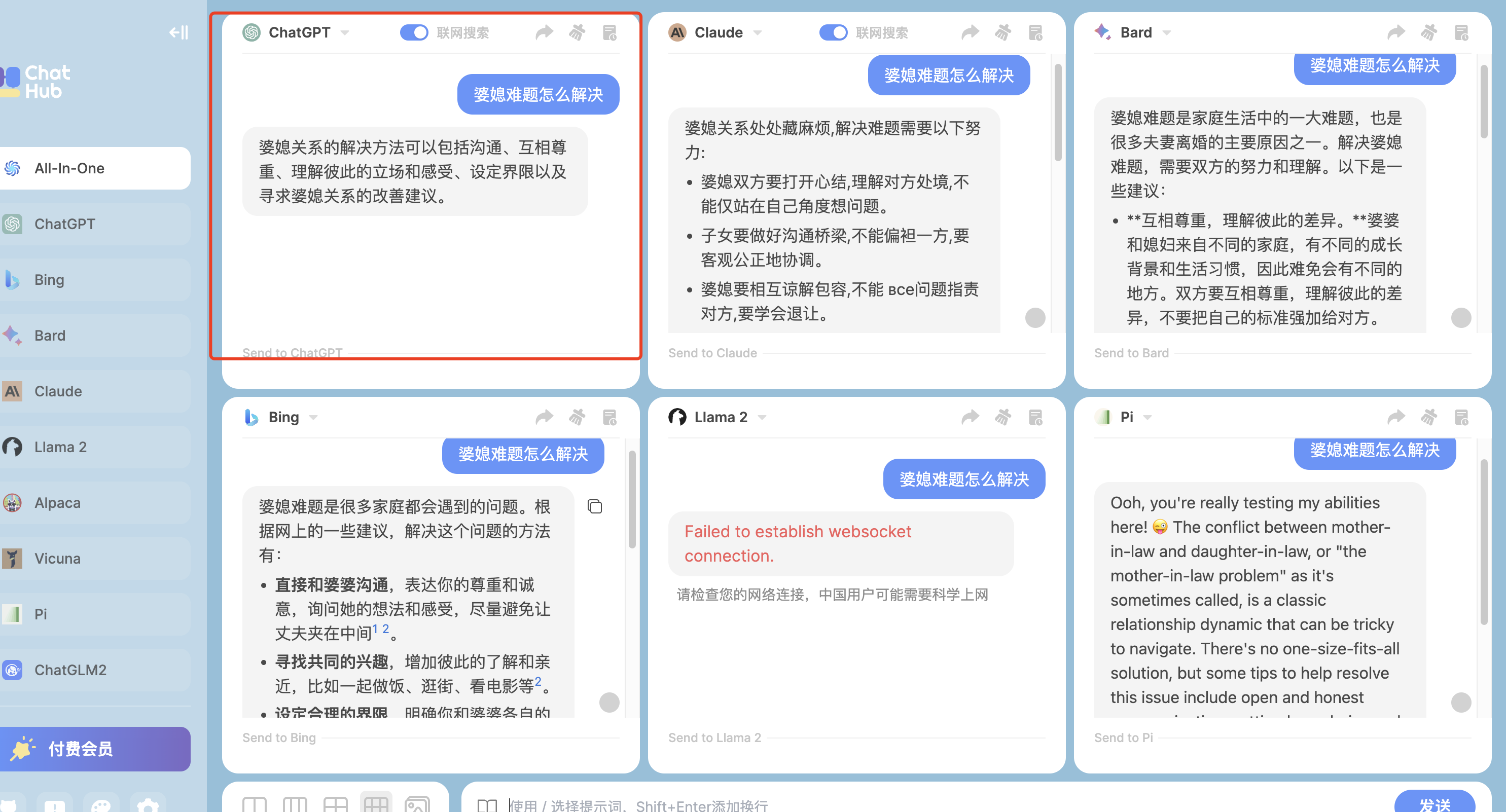Click the share icon in Bard panel
The image size is (1506, 812).
1396,32
